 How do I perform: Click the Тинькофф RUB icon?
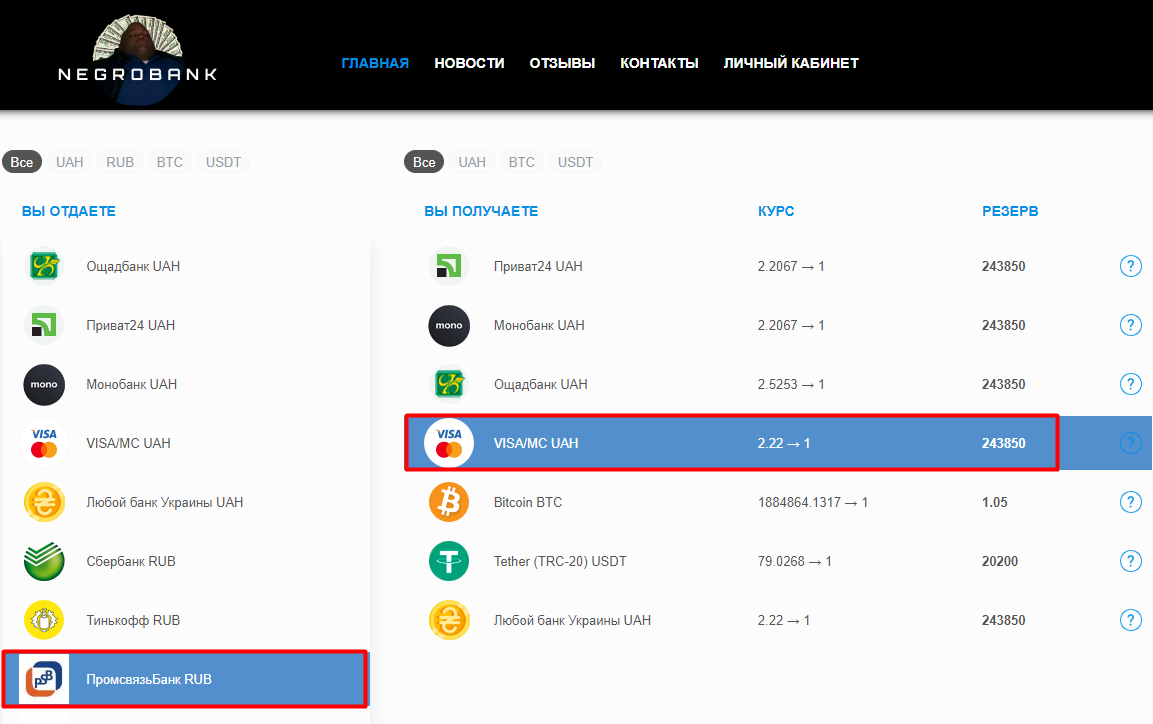(44, 620)
